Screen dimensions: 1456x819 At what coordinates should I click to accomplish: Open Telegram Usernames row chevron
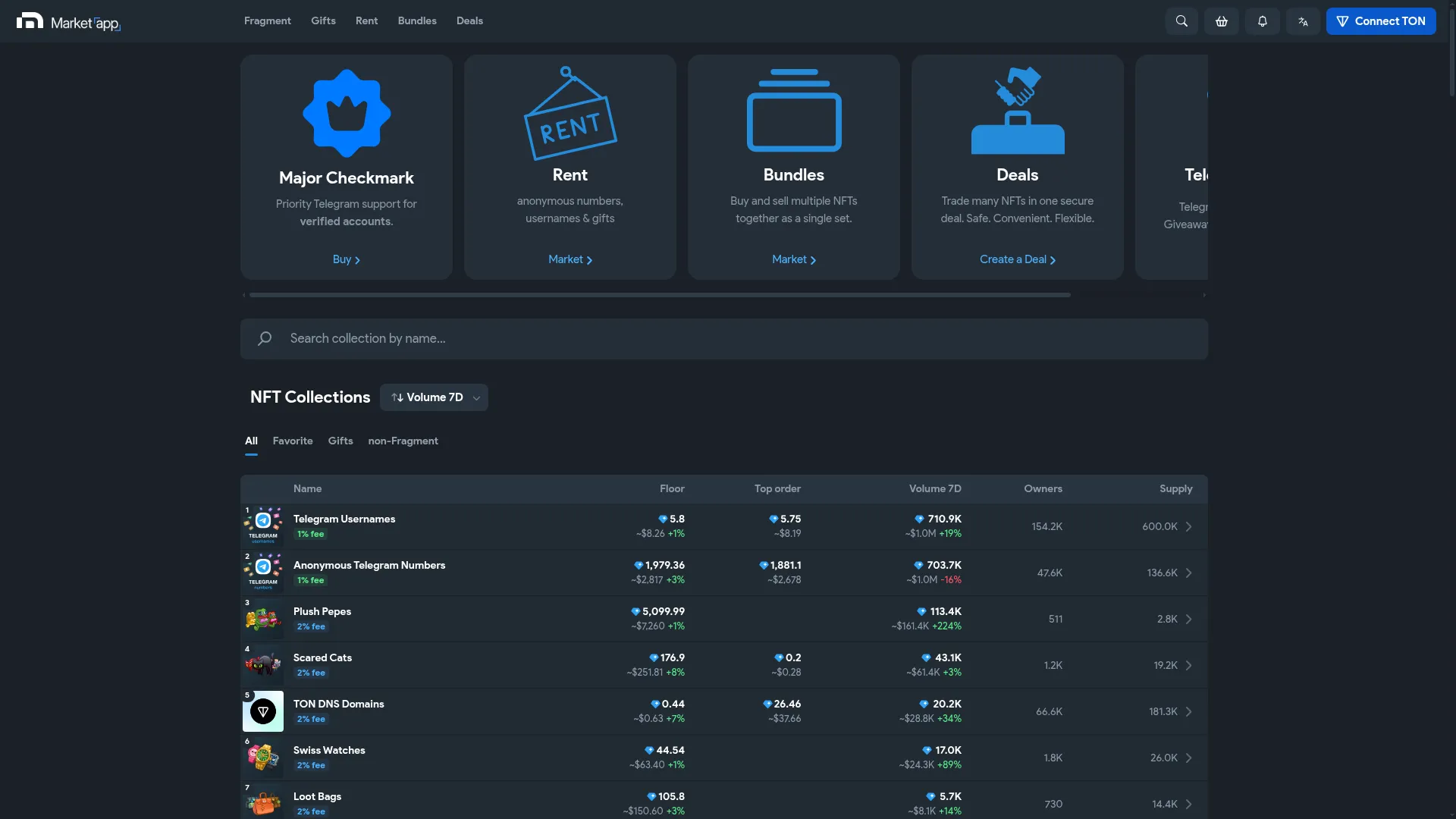[1189, 526]
